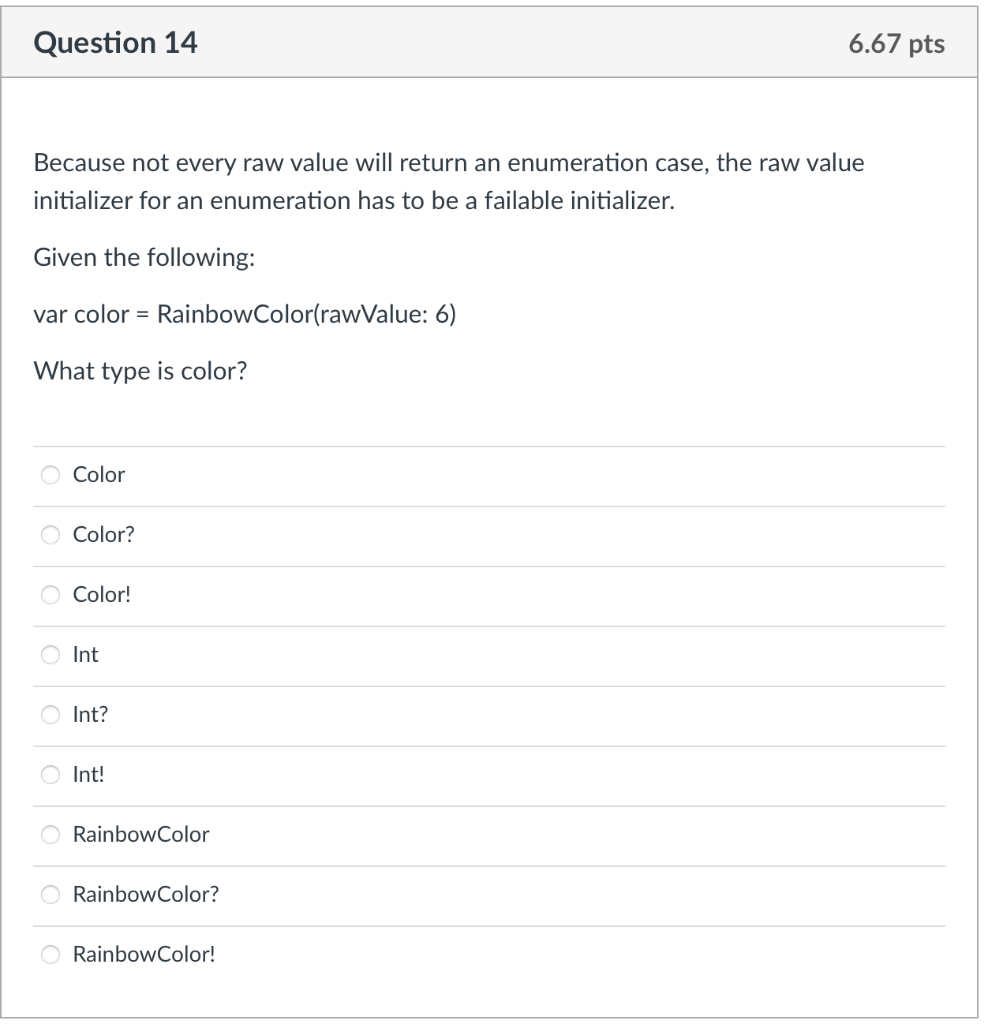Choose the RainbowColor! answer
Screen dimensions: 988x1024
pos(50,955)
